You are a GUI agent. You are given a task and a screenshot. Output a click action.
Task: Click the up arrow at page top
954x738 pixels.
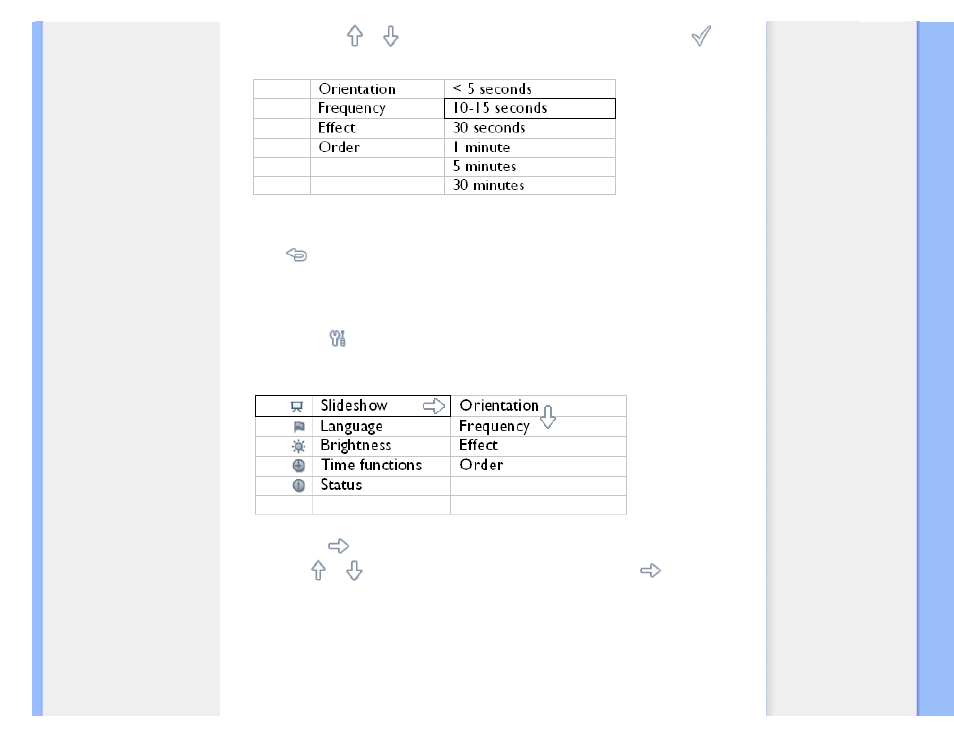coord(355,36)
